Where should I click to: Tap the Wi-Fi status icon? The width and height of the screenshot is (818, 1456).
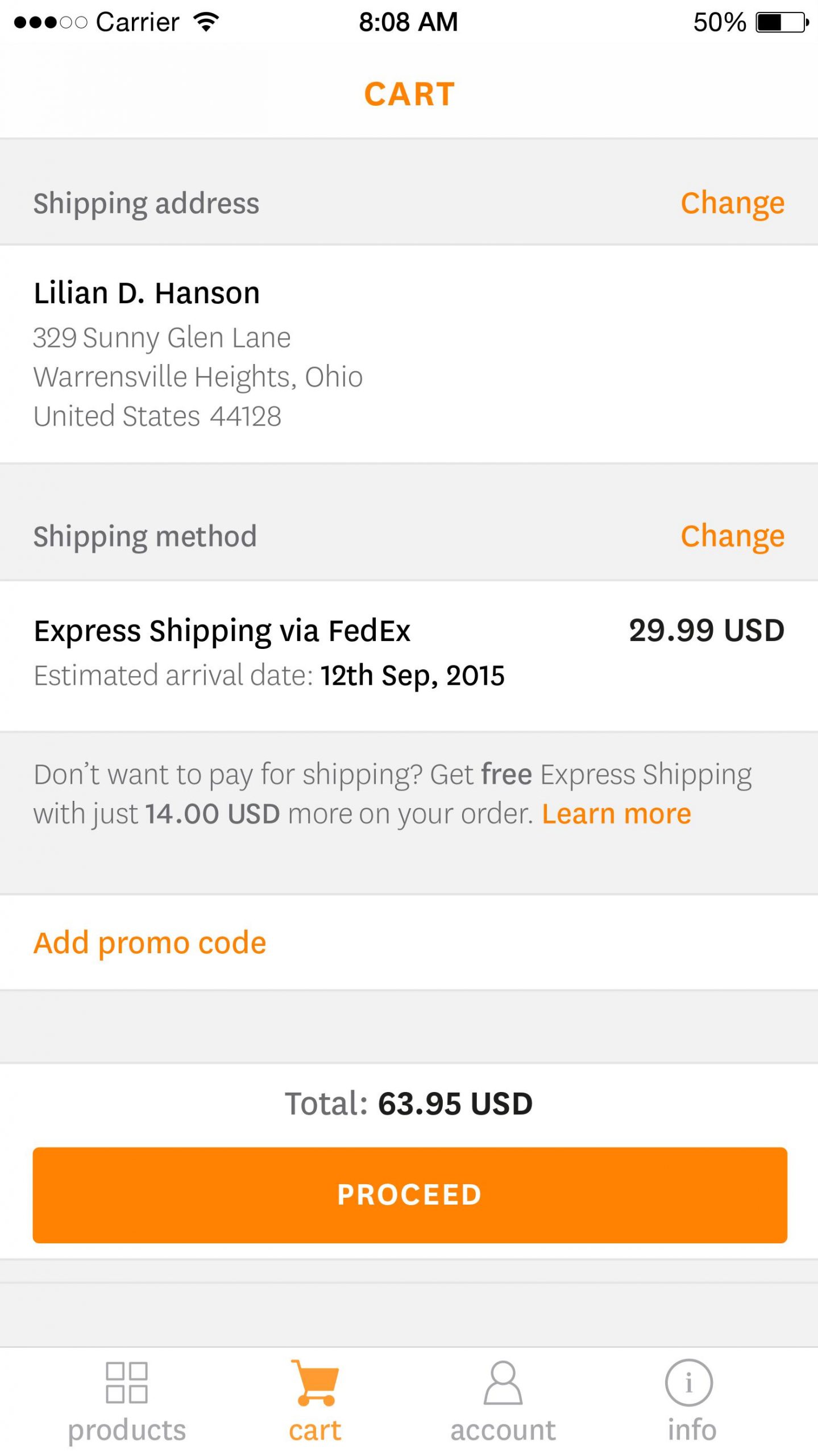(x=206, y=22)
